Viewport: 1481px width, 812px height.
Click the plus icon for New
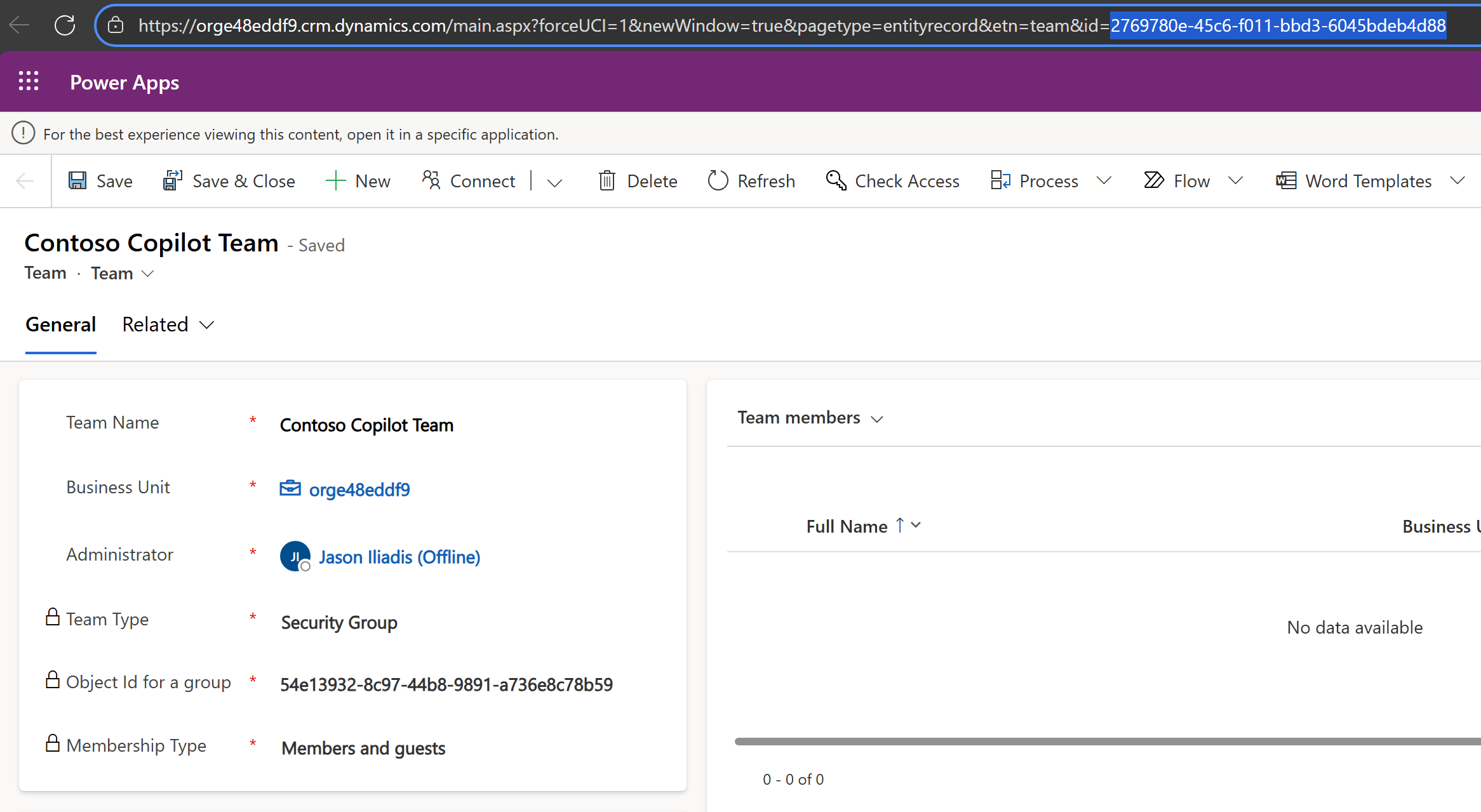pyautogui.click(x=335, y=181)
